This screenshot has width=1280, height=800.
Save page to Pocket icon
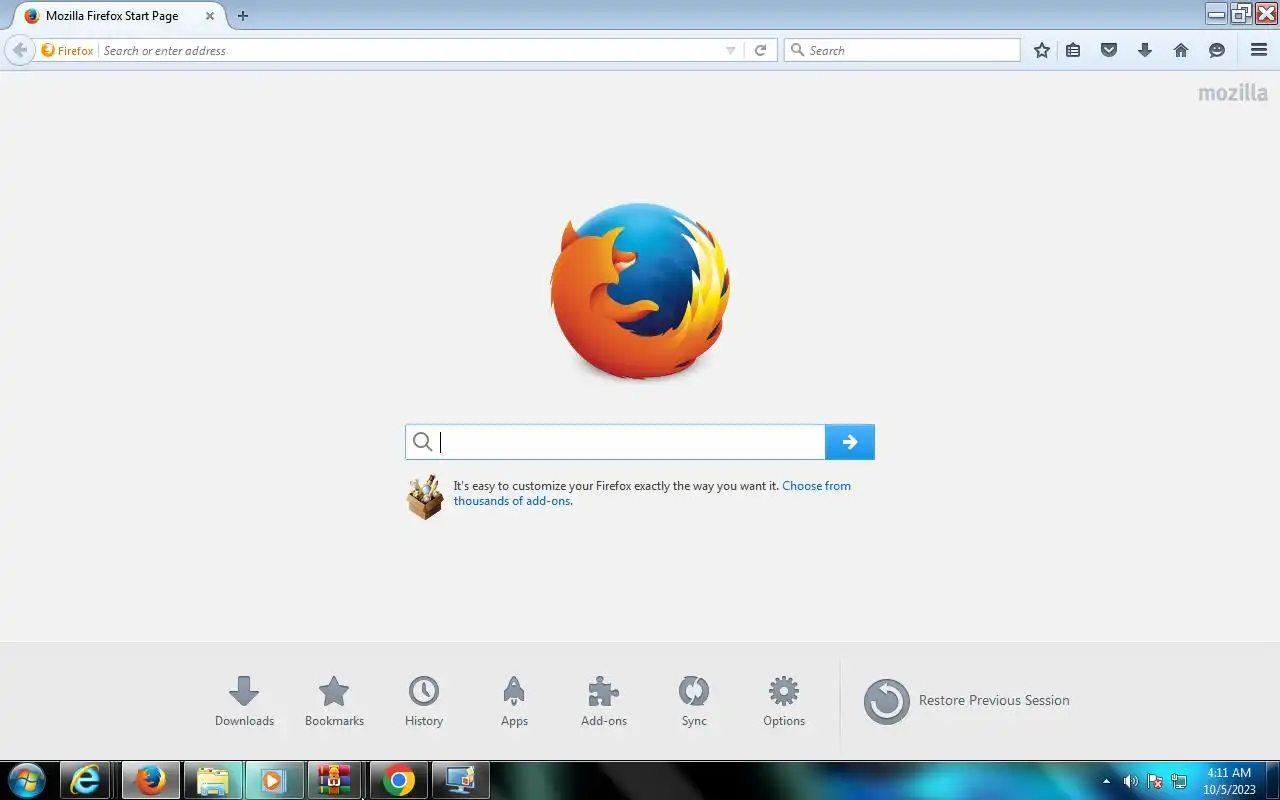tap(1109, 50)
